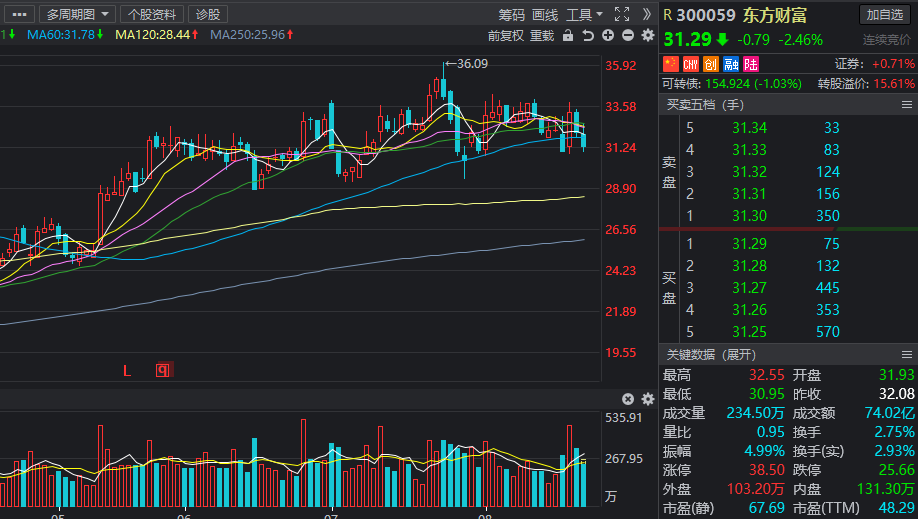Click the 陆 Stock Connect badge
The image size is (918, 519).
(751, 64)
